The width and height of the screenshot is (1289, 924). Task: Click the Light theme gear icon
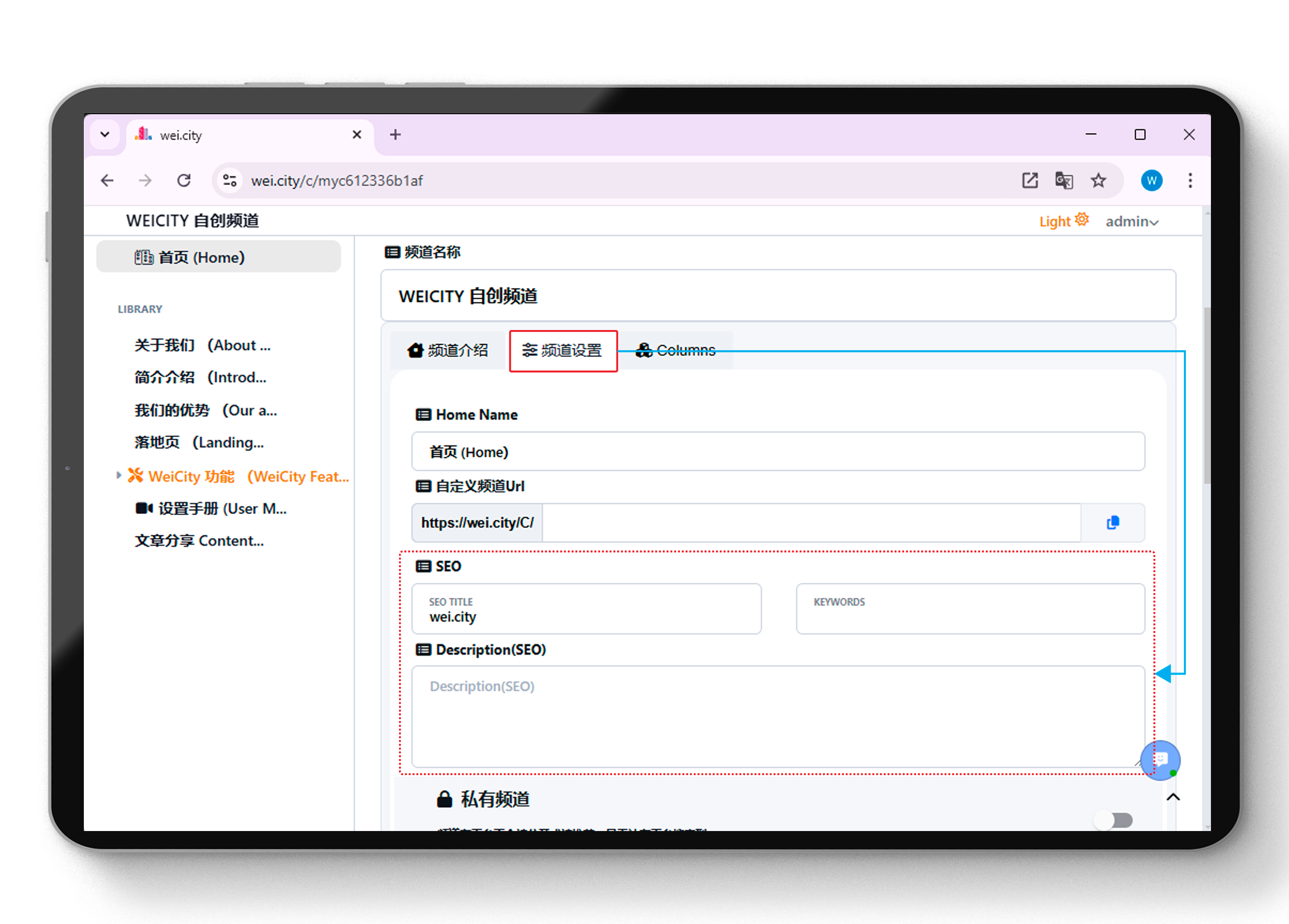coord(1081,219)
